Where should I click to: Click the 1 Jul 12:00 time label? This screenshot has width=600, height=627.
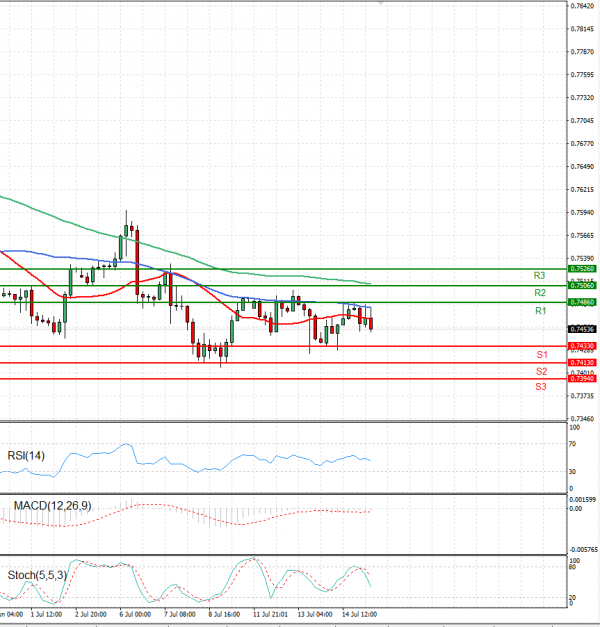[x=46, y=614]
